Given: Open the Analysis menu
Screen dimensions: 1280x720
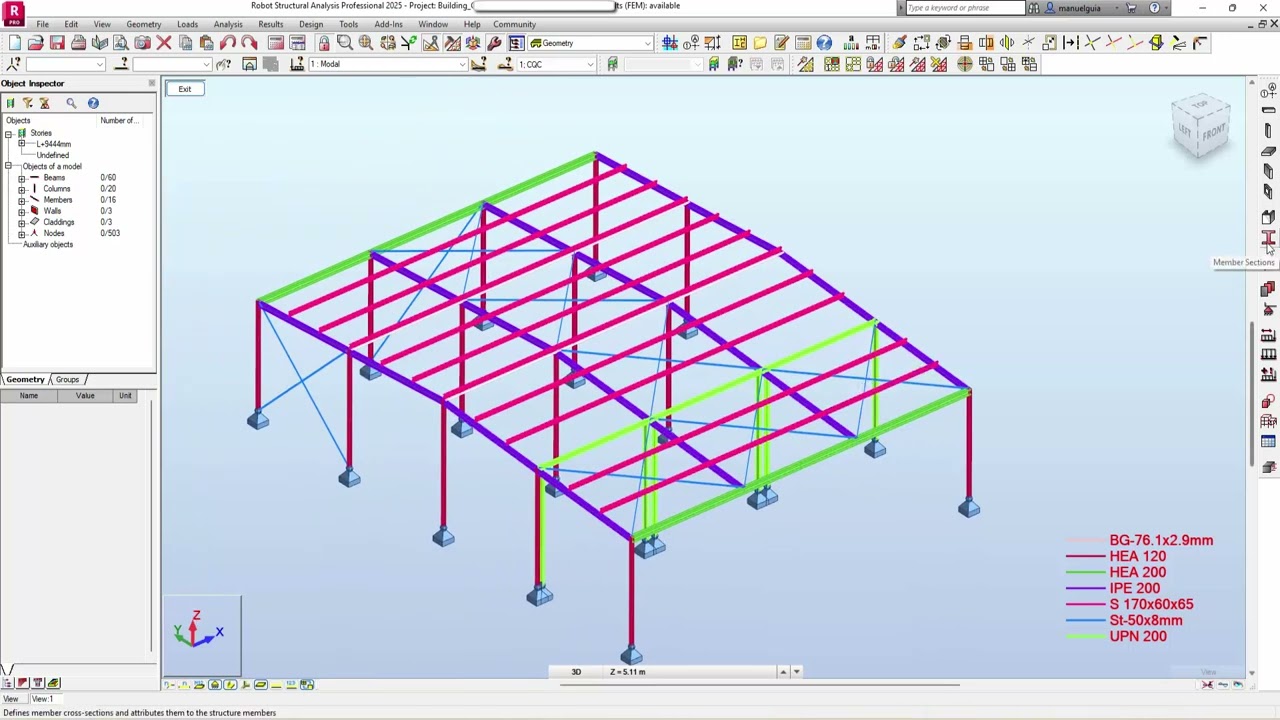Looking at the screenshot, I should click(228, 24).
